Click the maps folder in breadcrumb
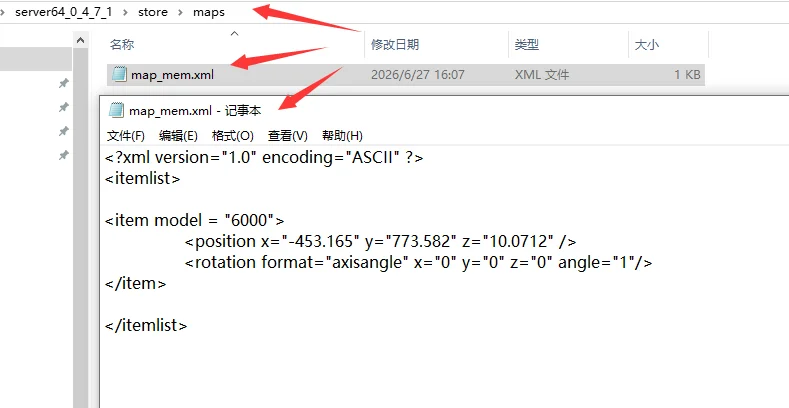Screen dimensions: 789x408 (x=209, y=12)
